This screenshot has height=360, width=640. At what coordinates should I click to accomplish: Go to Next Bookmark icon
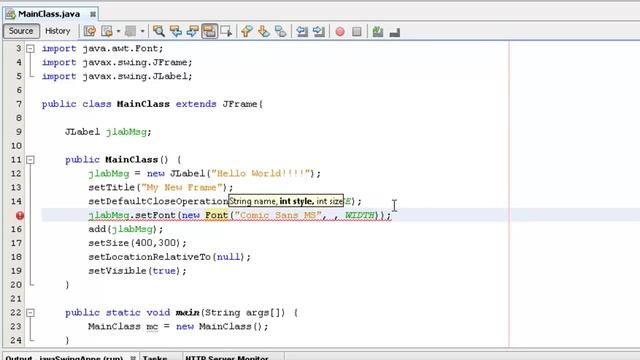pyautogui.click(x=264, y=31)
